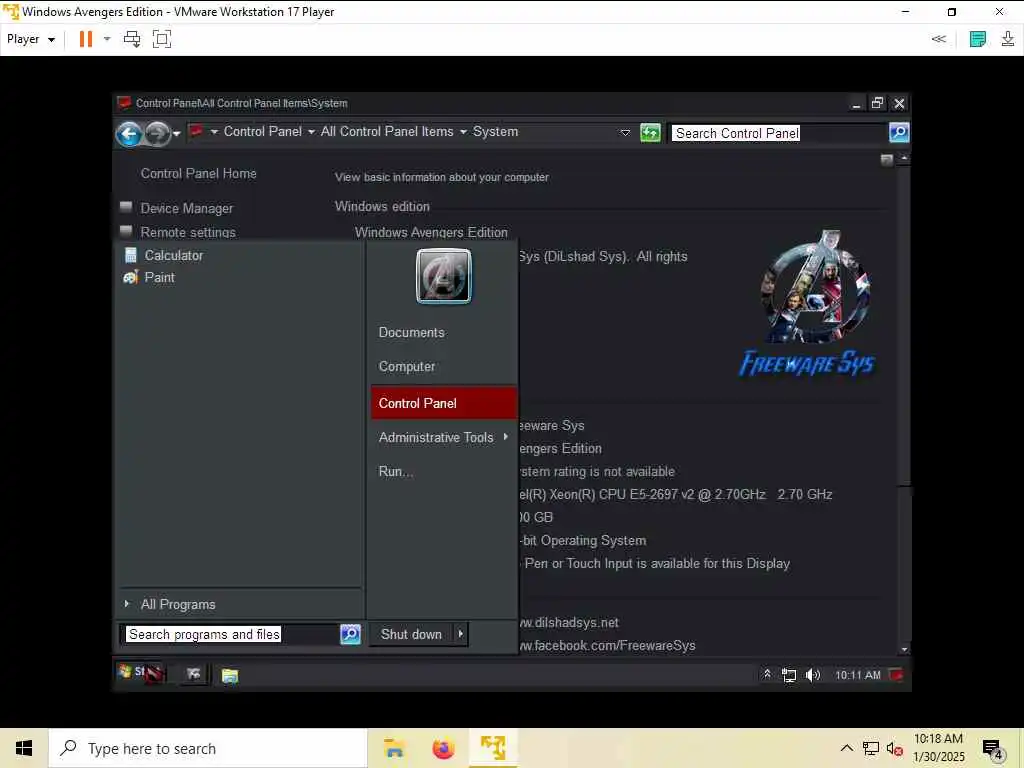Image resolution: width=1024 pixels, height=768 pixels.
Task: Open the facebook.com/FreewareSys link
Action: click(607, 646)
